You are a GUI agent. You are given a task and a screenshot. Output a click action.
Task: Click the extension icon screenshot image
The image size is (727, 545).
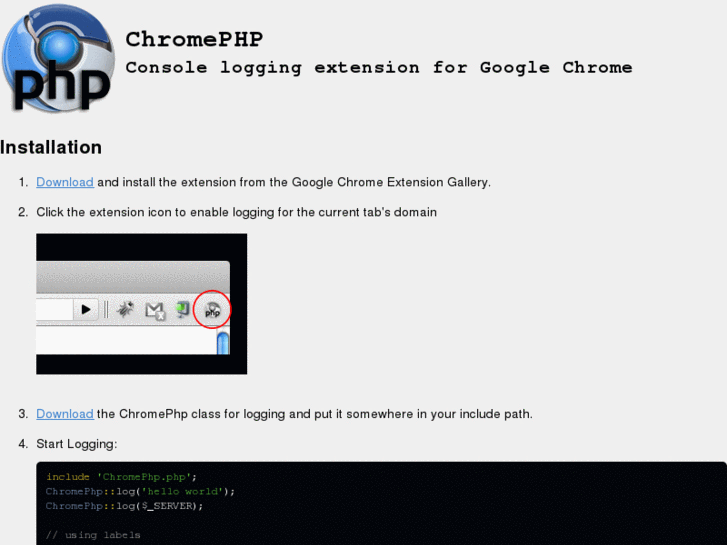(141, 304)
